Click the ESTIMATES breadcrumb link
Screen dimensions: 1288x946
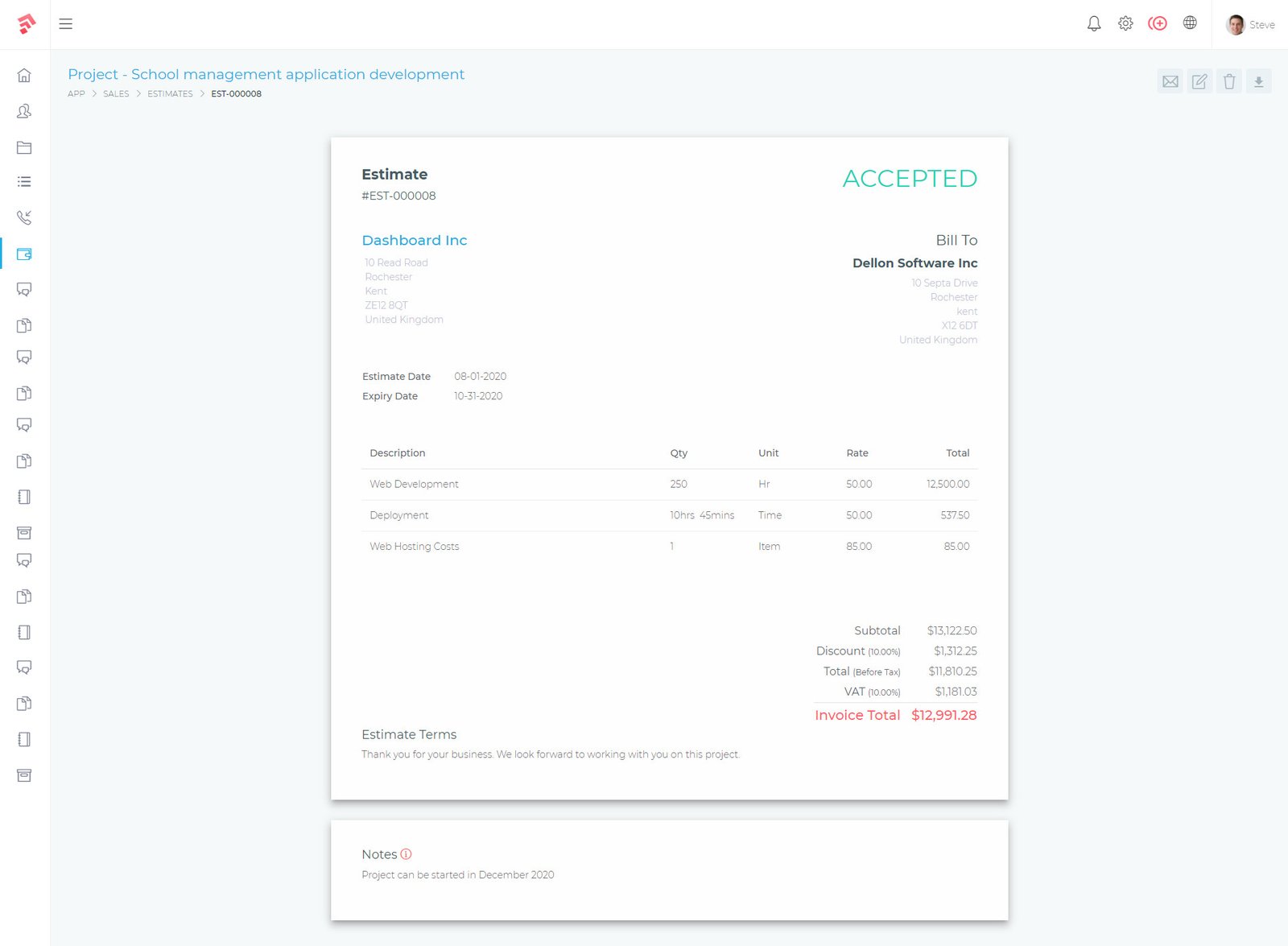tap(170, 94)
